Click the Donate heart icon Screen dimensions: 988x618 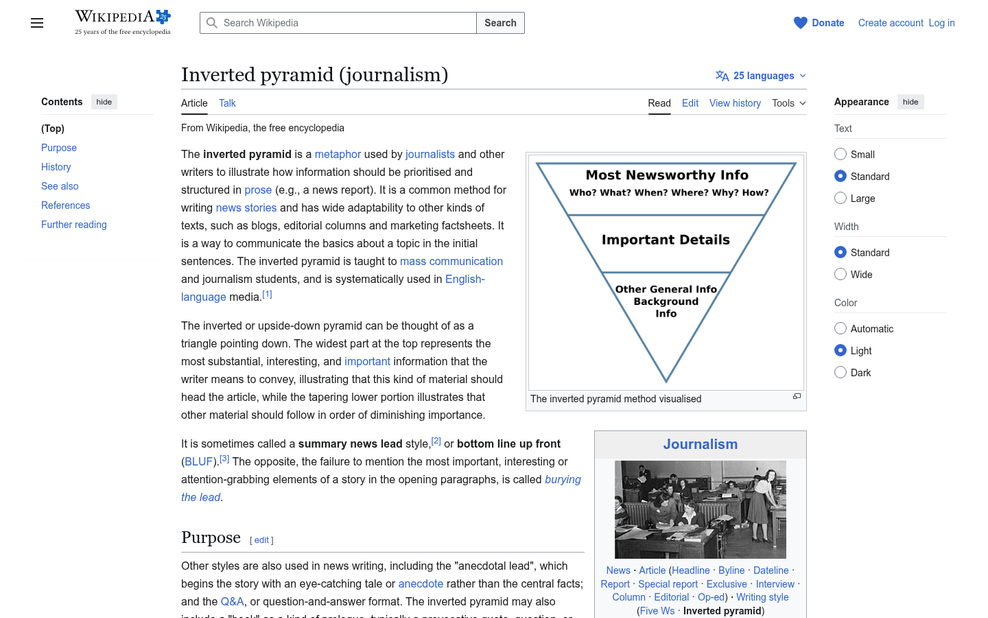click(800, 23)
